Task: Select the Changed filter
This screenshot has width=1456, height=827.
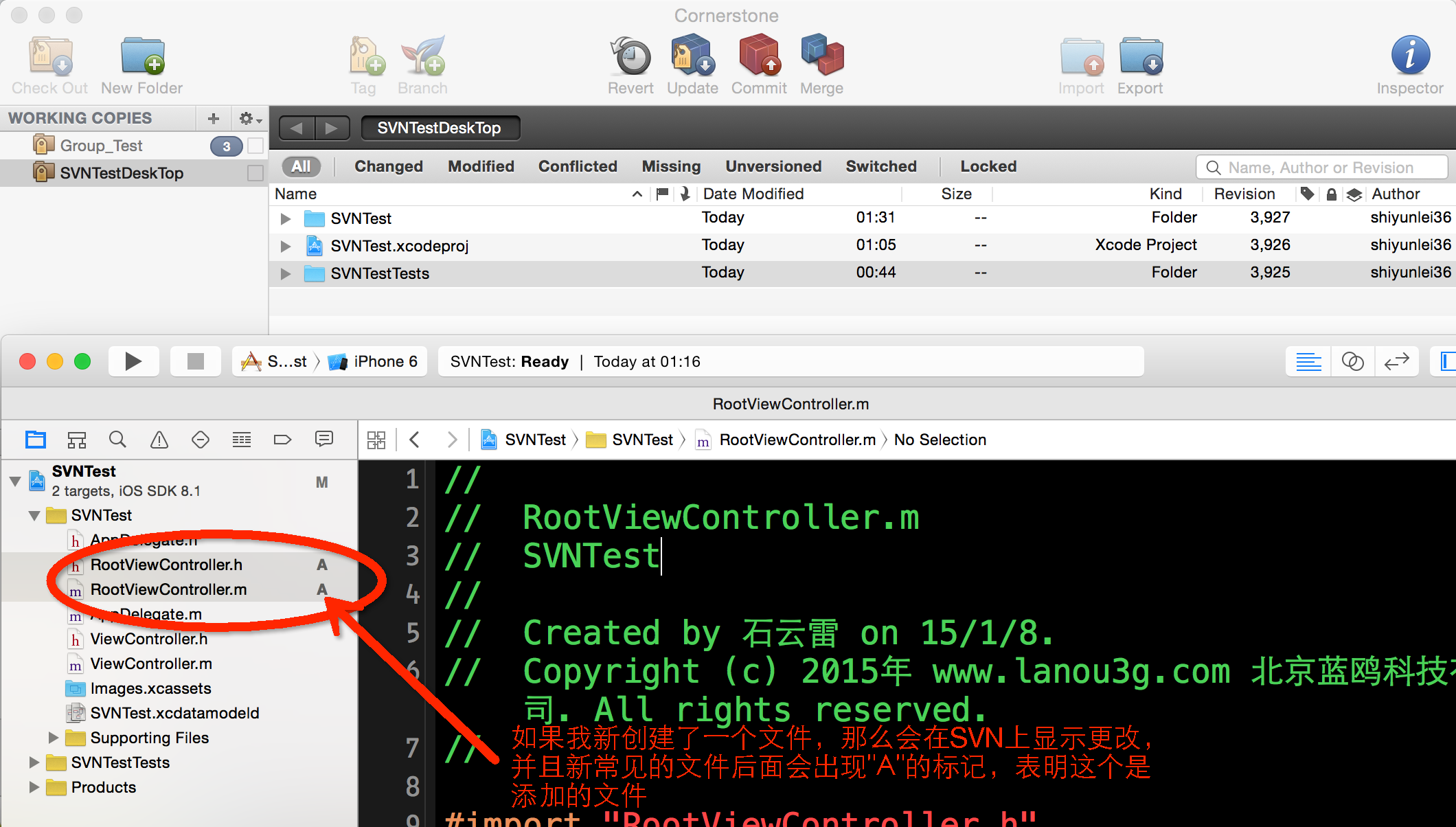Action: [389, 166]
